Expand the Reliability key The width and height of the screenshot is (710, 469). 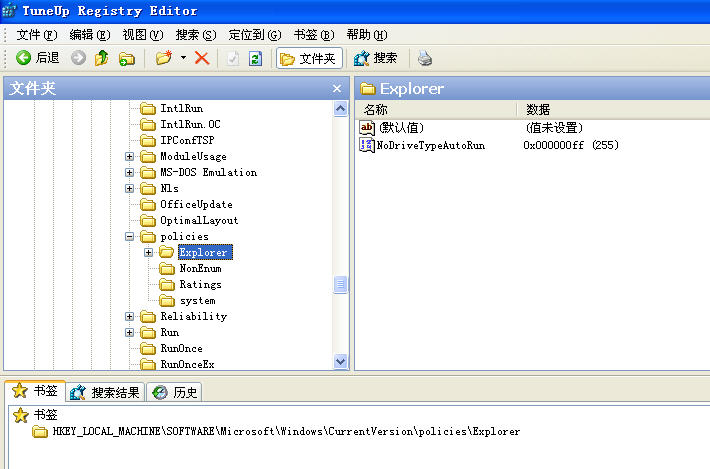(130, 316)
